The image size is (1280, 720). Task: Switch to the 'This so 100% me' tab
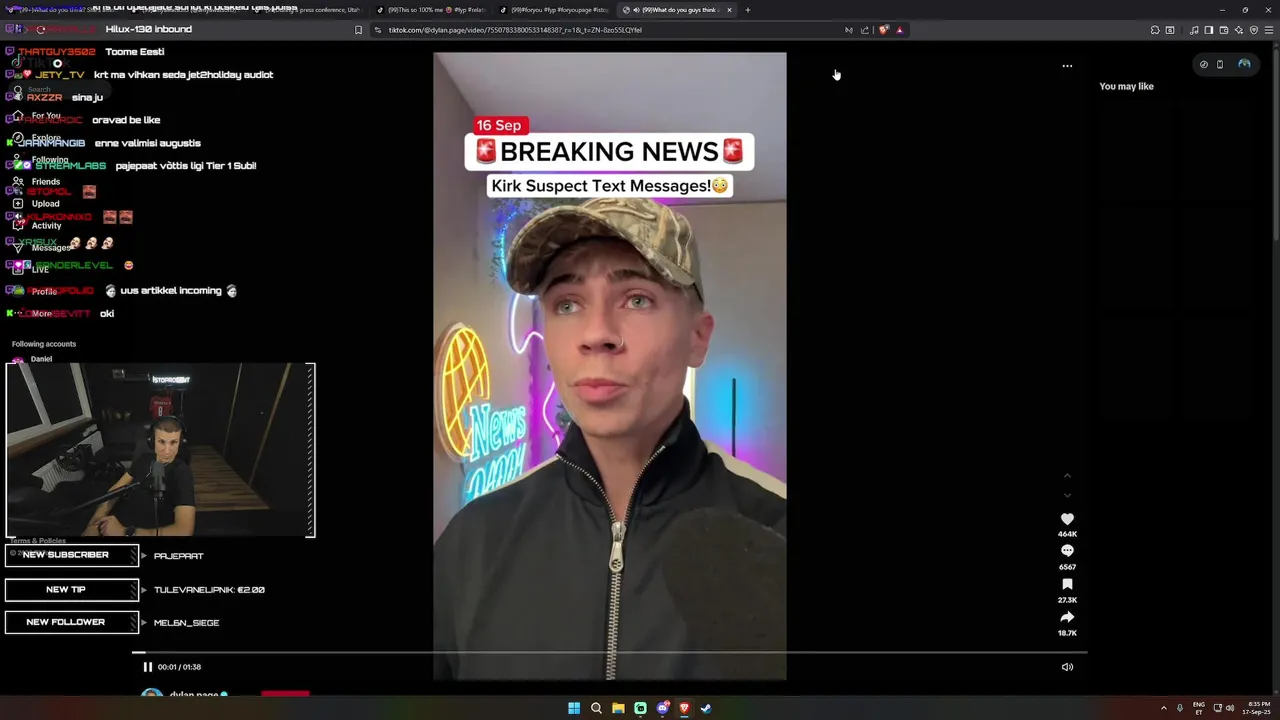pyautogui.click(x=430, y=10)
